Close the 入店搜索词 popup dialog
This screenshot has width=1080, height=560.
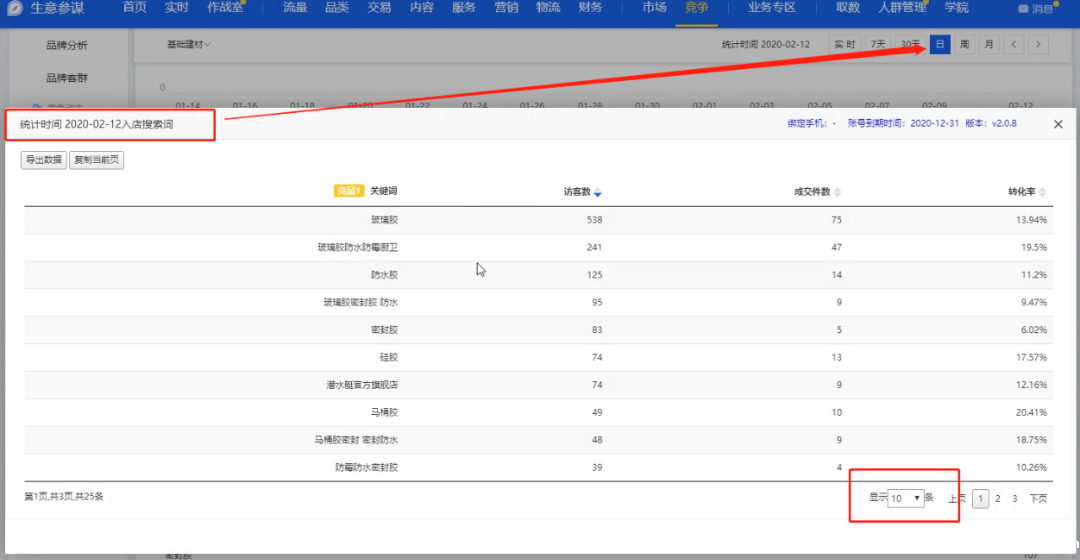pyautogui.click(x=1058, y=124)
